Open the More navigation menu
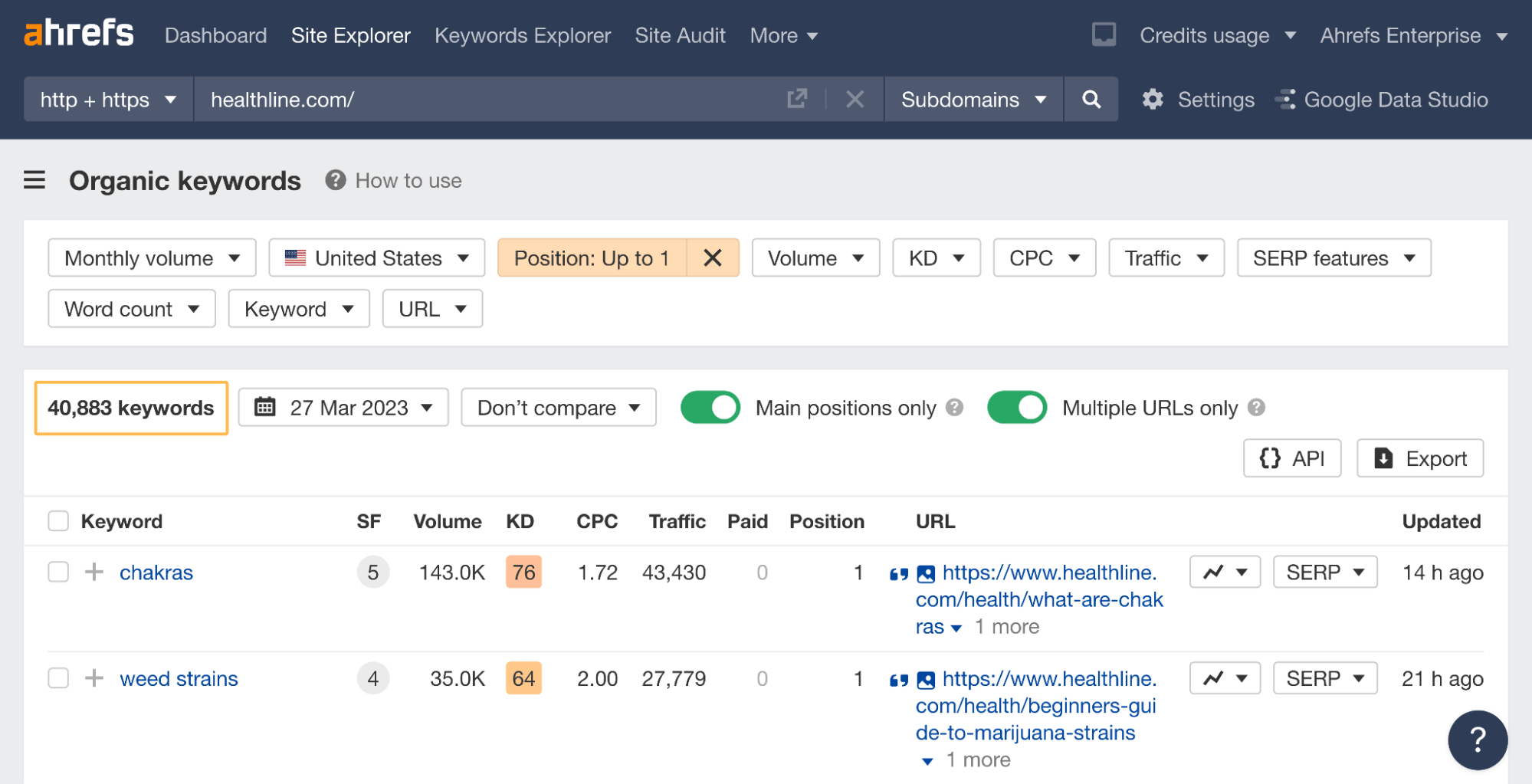Screen dimensions: 1532x784 pyautogui.click(x=782, y=35)
